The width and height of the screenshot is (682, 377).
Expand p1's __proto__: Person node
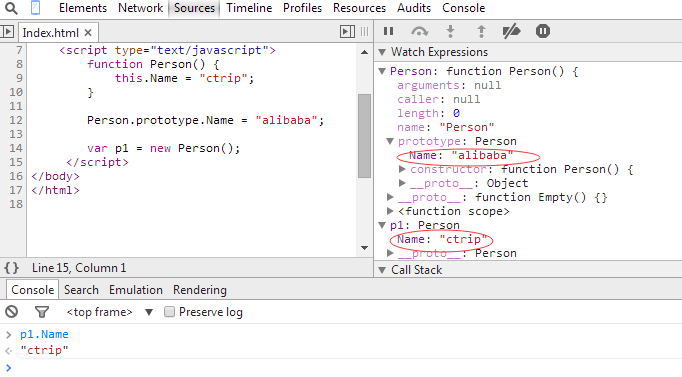[390, 253]
